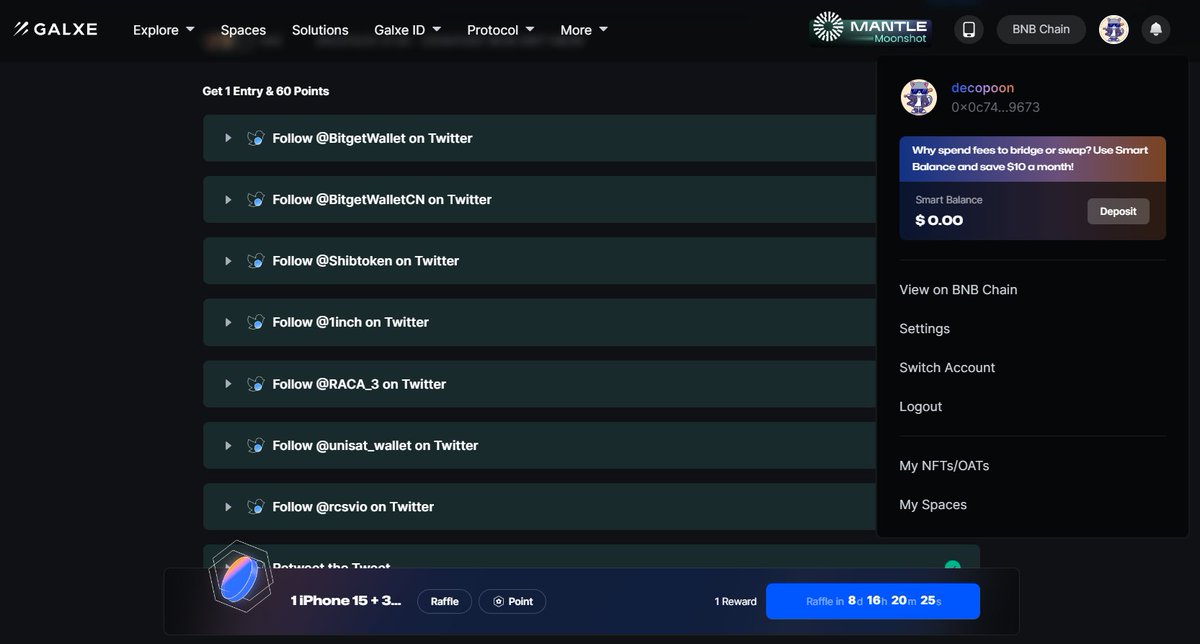Screen dimensions: 1200x644
Task: Expand Follow @BitgetWalletCN task arrow
Action: 228,199
